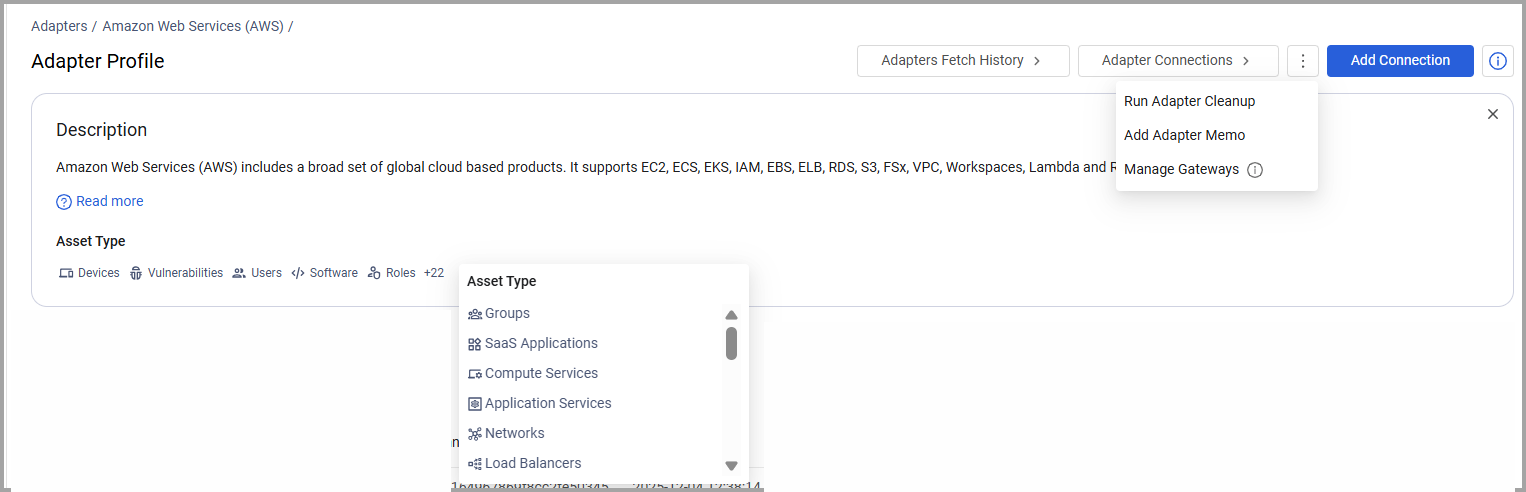Go to Adapters breadcrumb
This screenshot has height=492, width=1526.
(x=59, y=26)
